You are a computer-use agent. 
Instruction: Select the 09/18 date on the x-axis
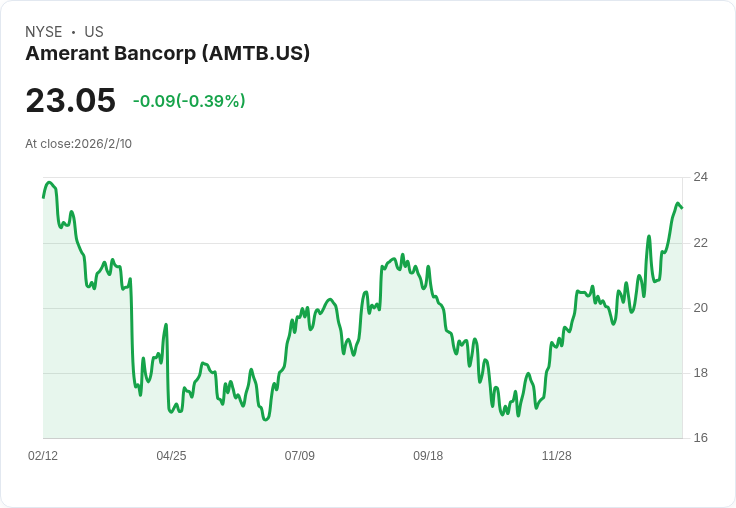(x=428, y=455)
